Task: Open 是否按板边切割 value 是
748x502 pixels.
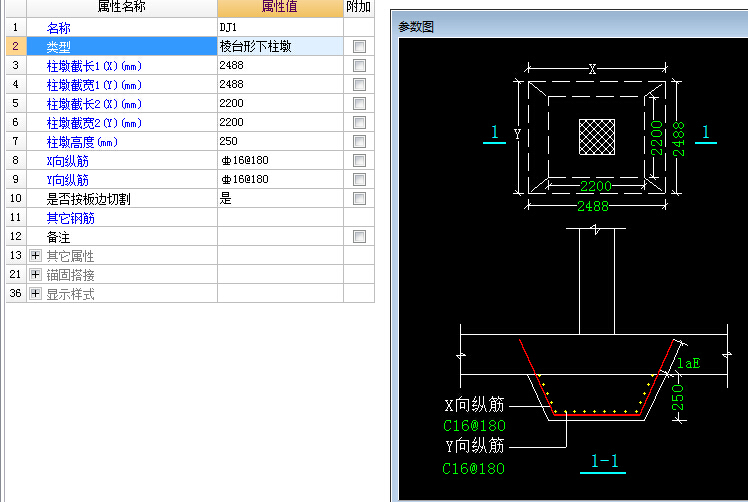Action: tap(280, 199)
